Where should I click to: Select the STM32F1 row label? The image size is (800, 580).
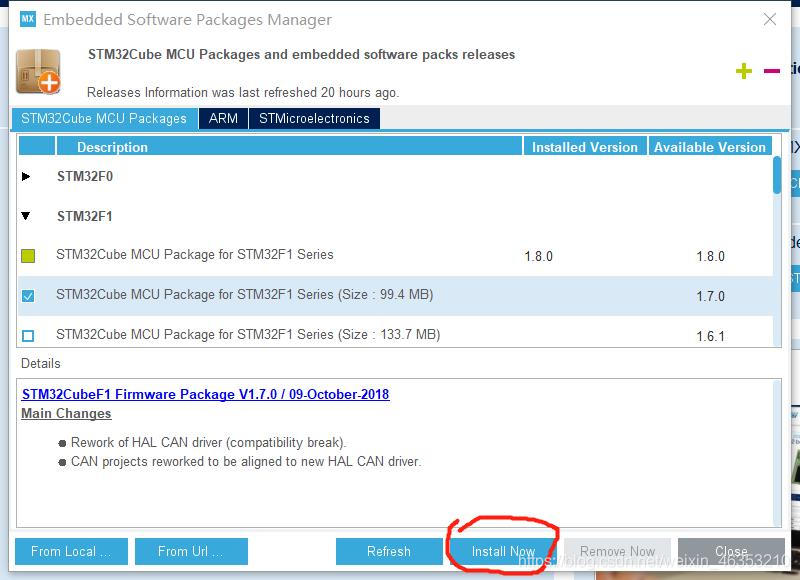point(85,216)
